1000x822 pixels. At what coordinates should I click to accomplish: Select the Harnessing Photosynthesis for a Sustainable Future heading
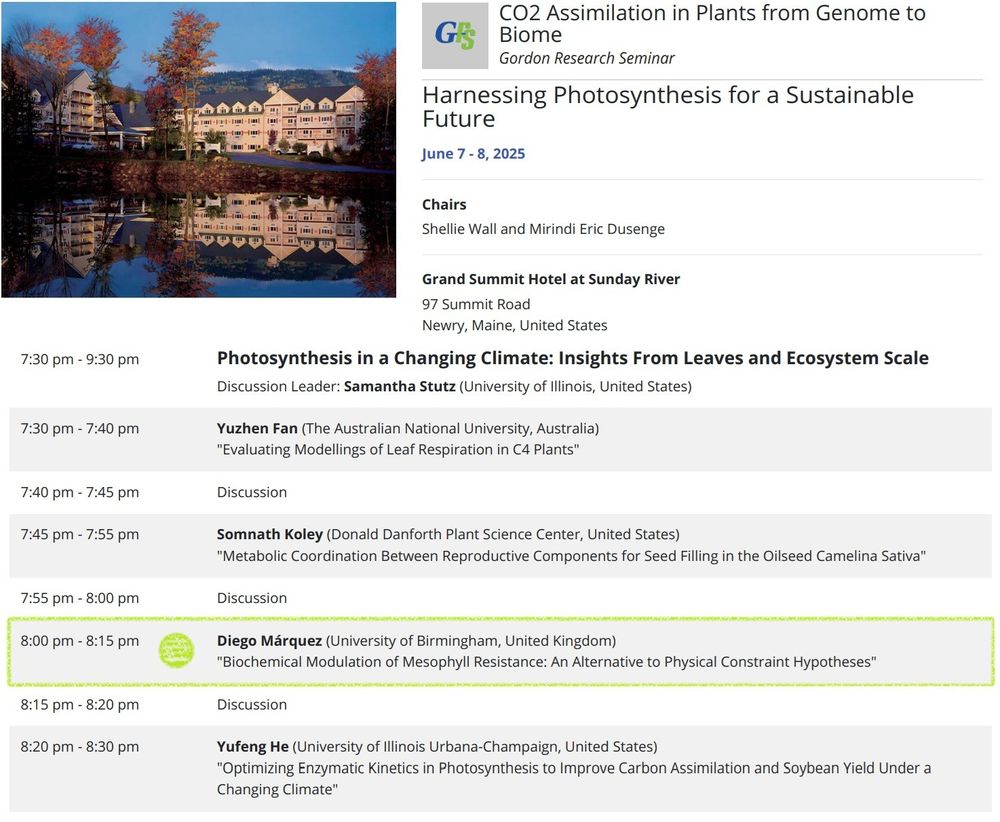pyautogui.click(x=667, y=107)
